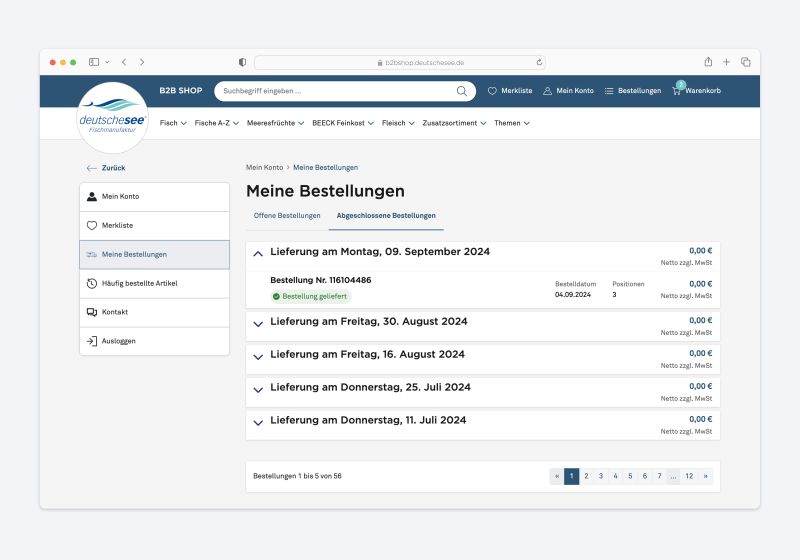Expand the 30. August 2024 delivery
Screen dimensions: 800x560
(x=258, y=323)
